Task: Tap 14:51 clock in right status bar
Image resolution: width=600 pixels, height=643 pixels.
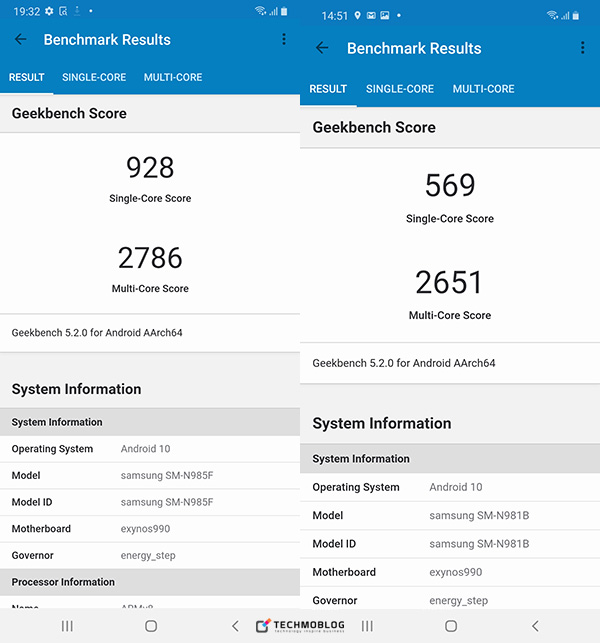Action: [334, 16]
